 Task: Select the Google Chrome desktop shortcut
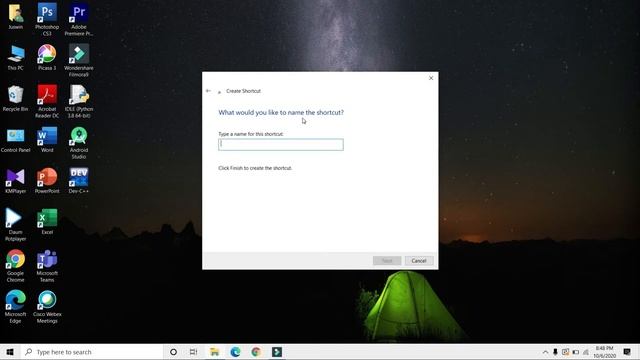point(16,266)
